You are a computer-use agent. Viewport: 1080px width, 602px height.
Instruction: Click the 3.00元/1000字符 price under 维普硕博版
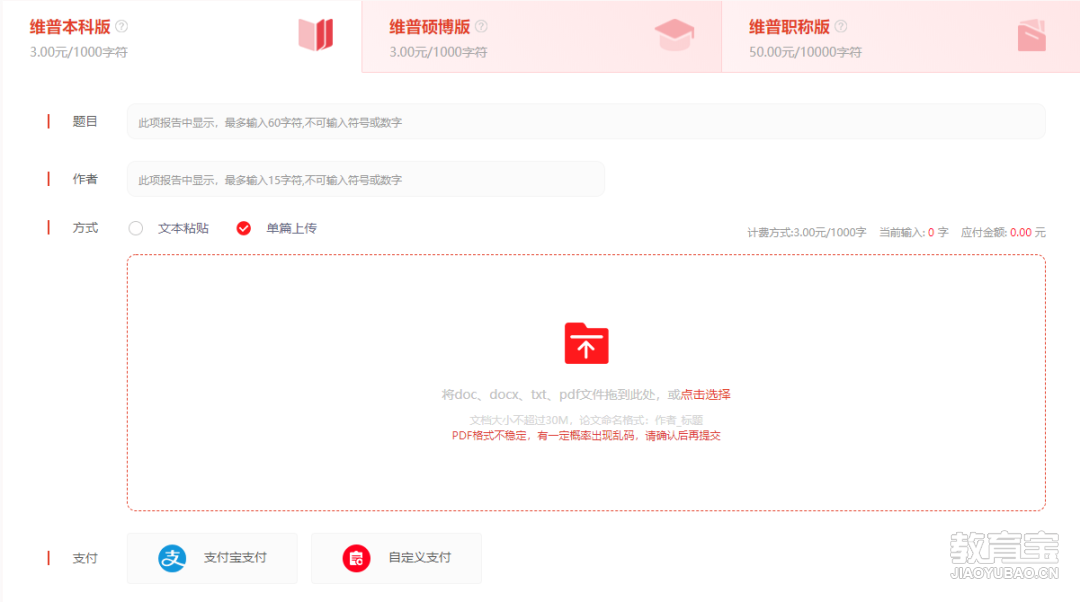coord(438,52)
